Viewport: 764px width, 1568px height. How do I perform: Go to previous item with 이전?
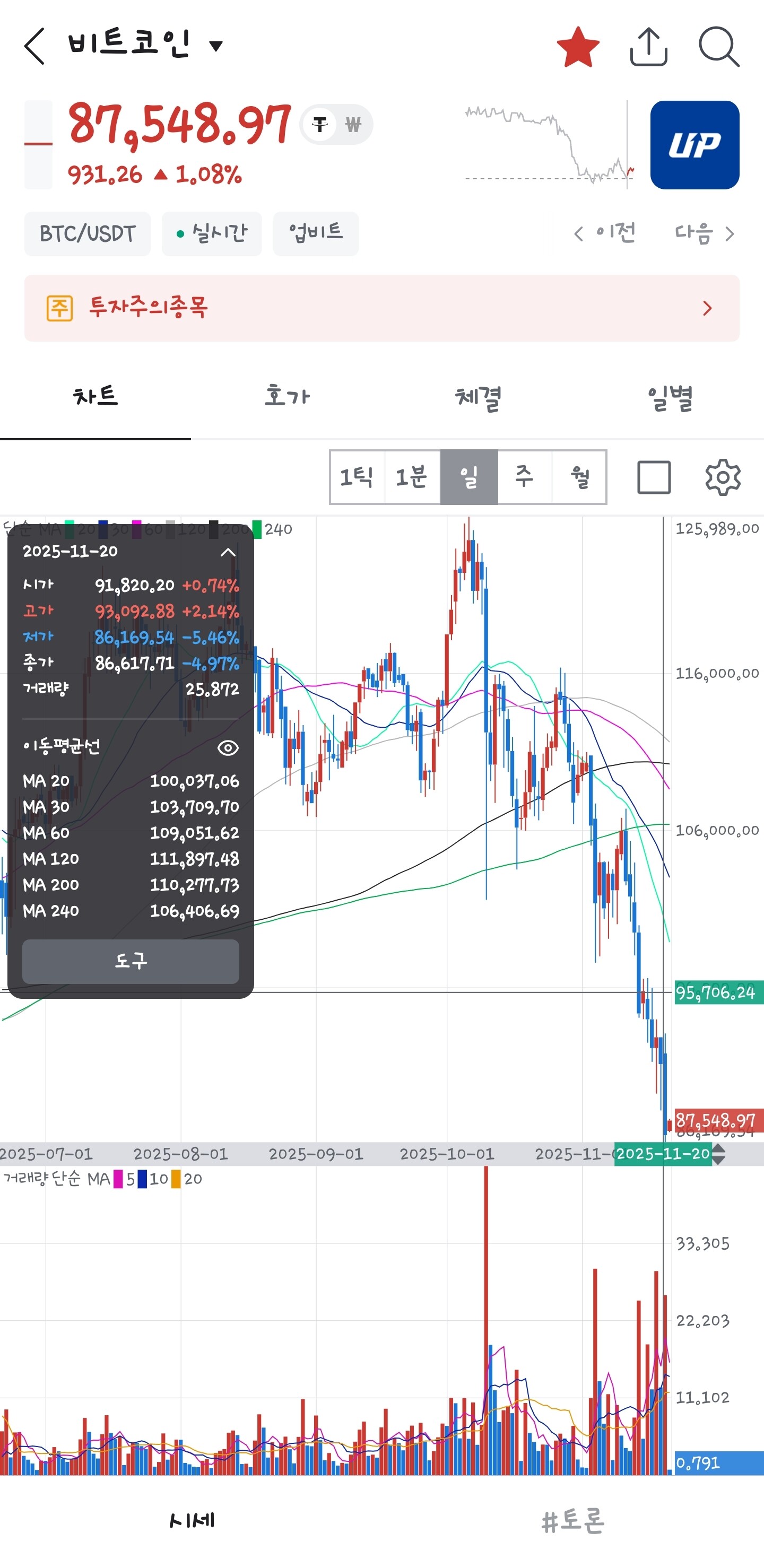(604, 233)
